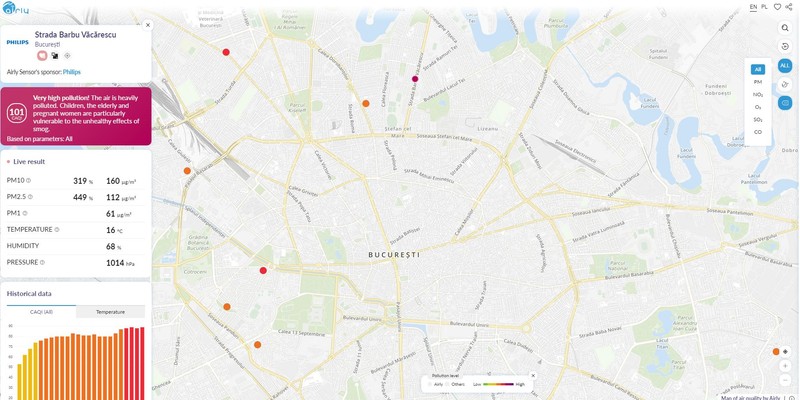Screen dimensions: 800x400
Task: Click the PM2.5 percentage '449 %'
Action: pyautogui.click(x=83, y=197)
